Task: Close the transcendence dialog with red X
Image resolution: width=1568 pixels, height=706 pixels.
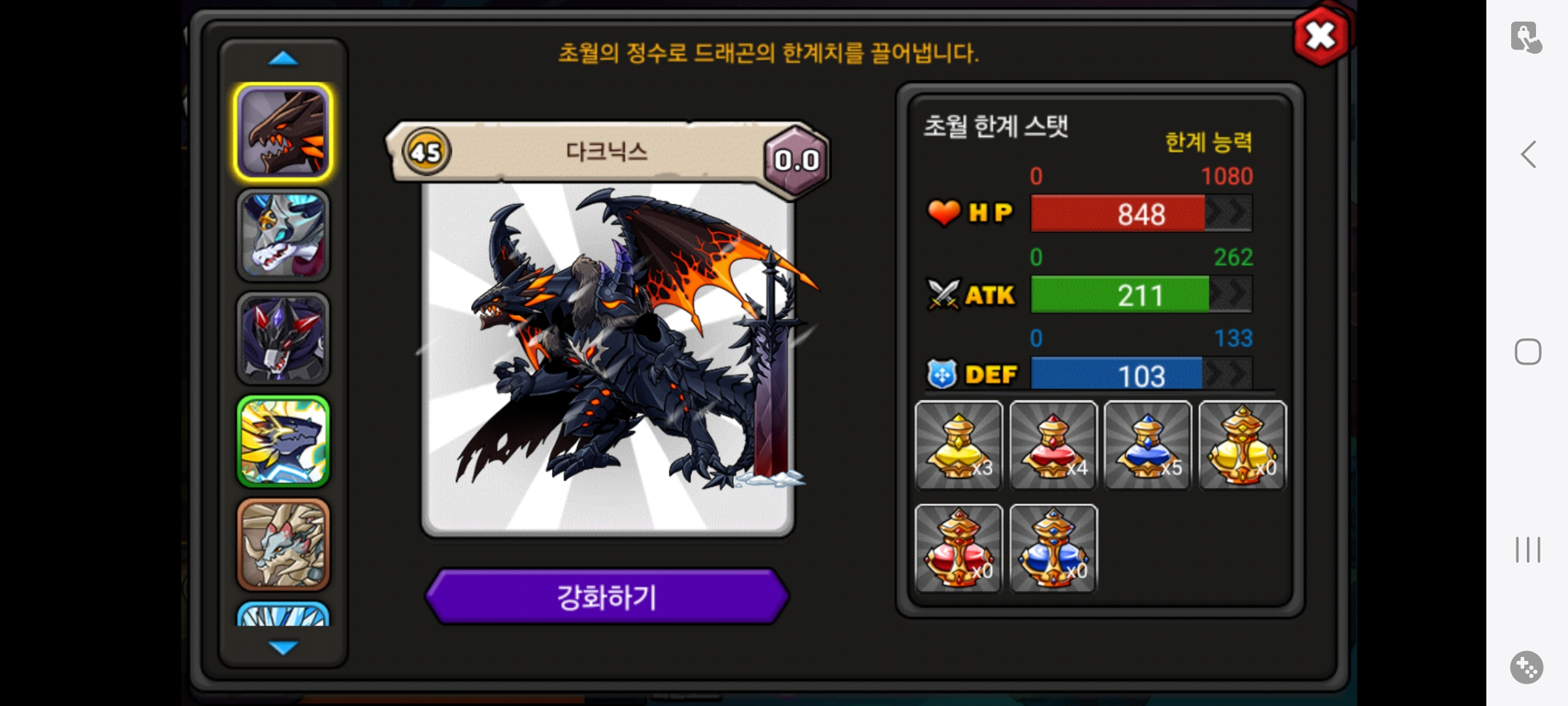Action: pyautogui.click(x=1321, y=36)
